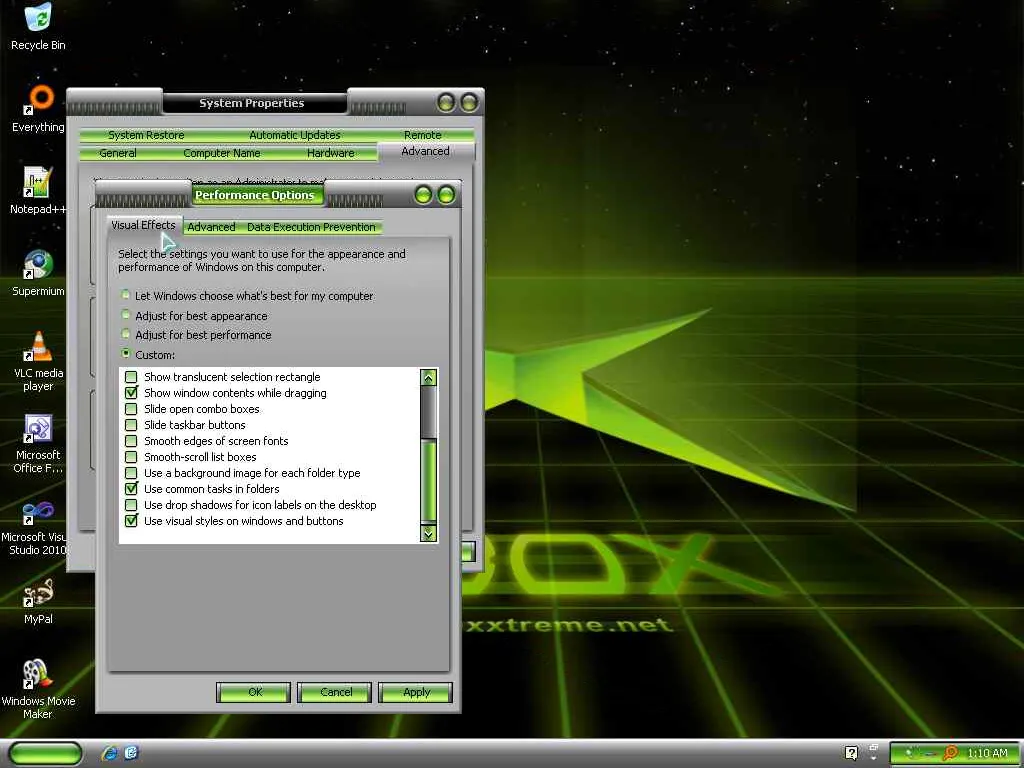Click the System Properties help title button
1024x768 pixels.
447,103
